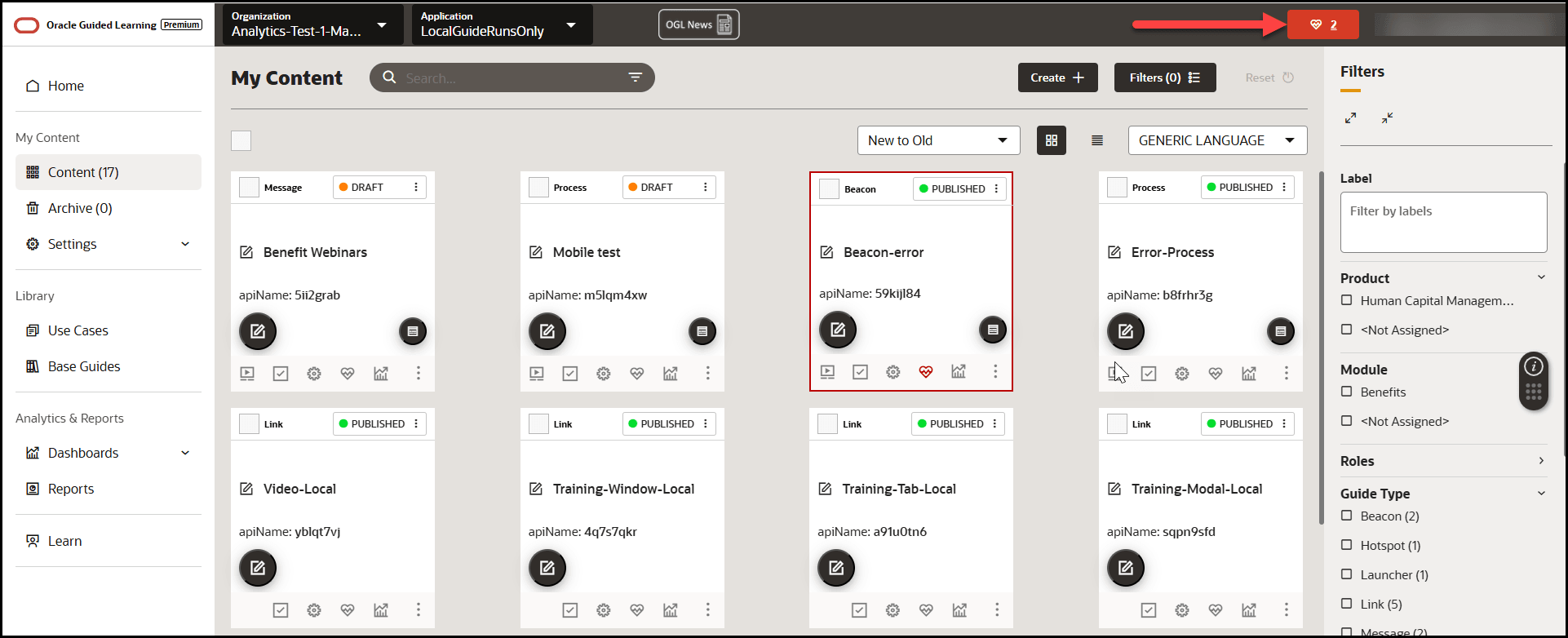Check the Launcher (1) guide type filter
The height and width of the screenshot is (638, 1568).
click(x=1347, y=574)
